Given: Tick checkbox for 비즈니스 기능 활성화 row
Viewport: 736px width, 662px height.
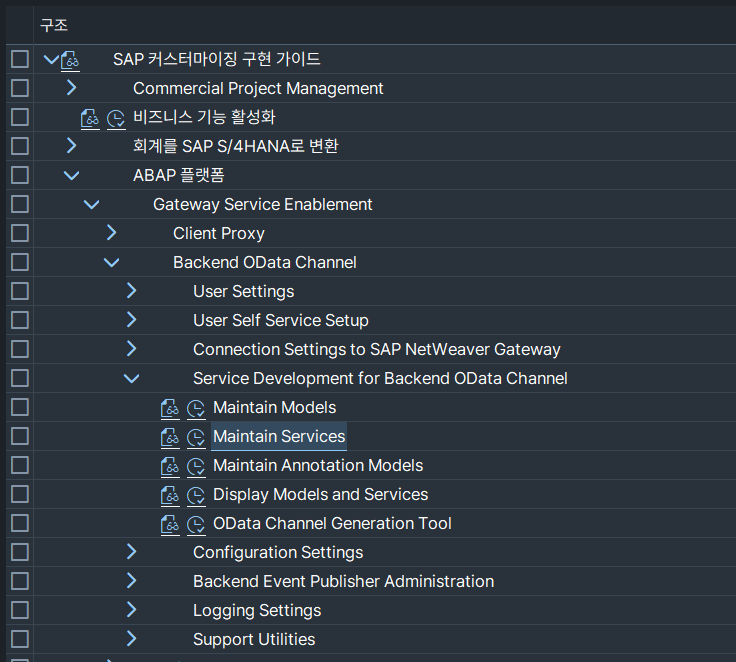Looking at the screenshot, I should pos(20,117).
